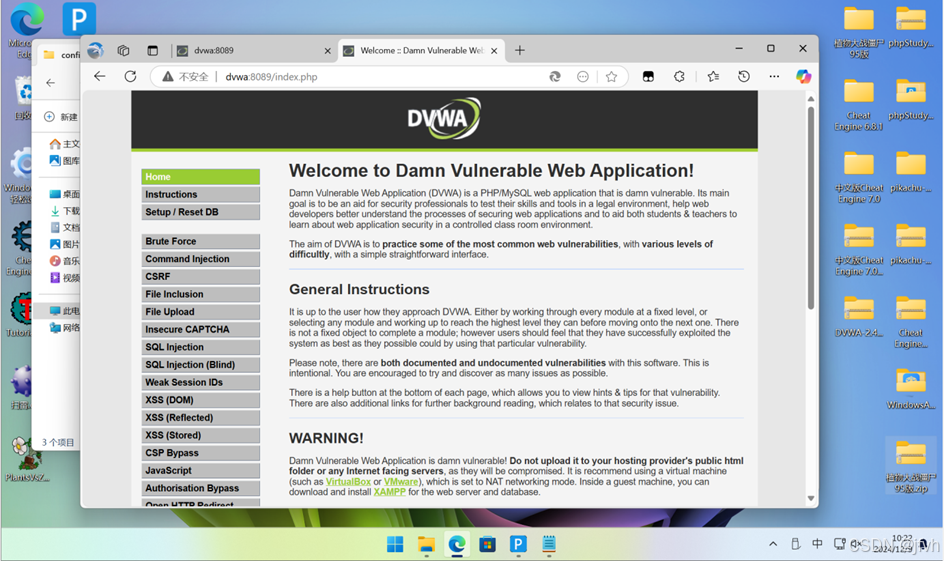This screenshot has height=561, width=944.
Task: Click the 中 input method indicator
Action: point(817,544)
